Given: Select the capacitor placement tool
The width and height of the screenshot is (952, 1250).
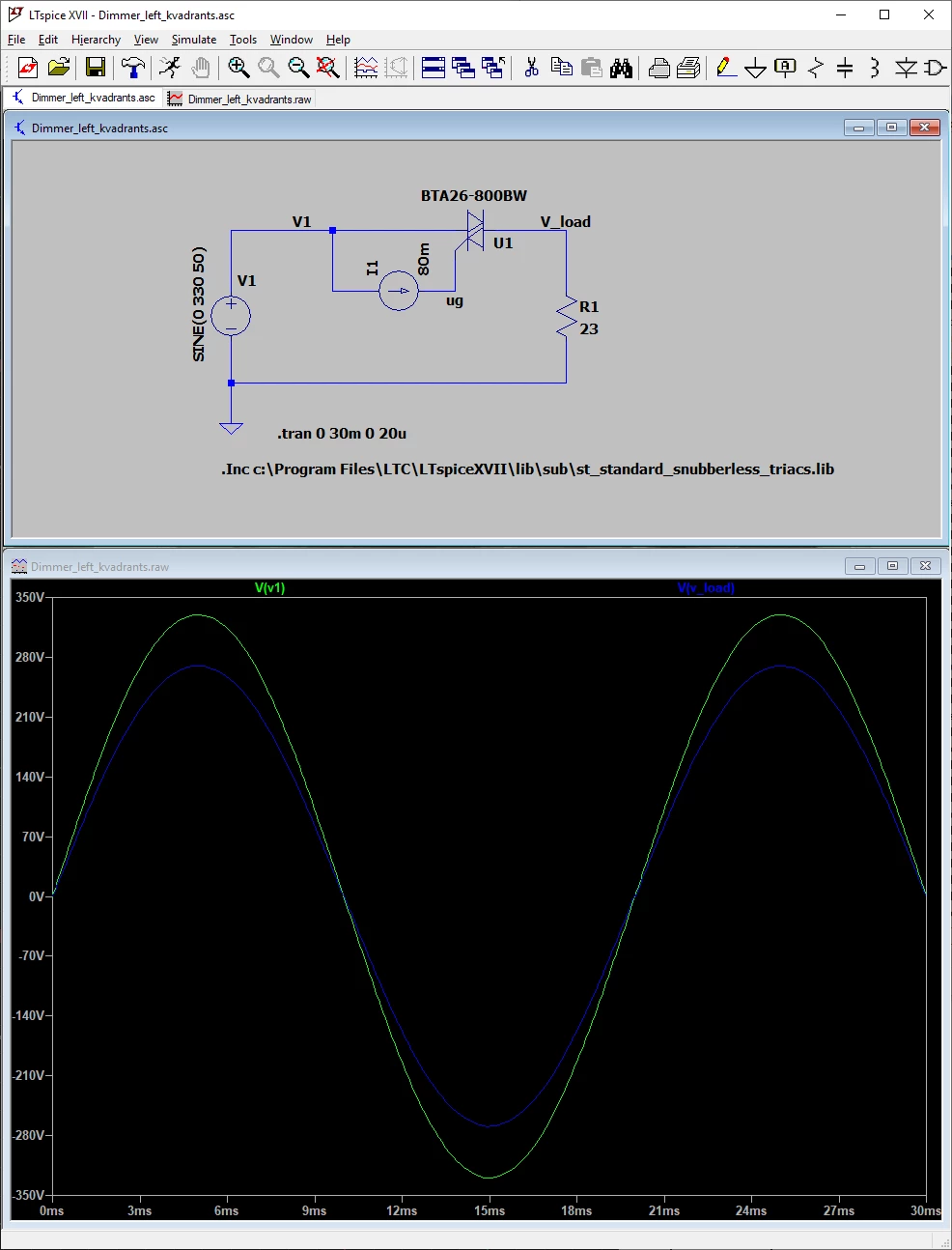Looking at the screenshot, I should (845, 67).
